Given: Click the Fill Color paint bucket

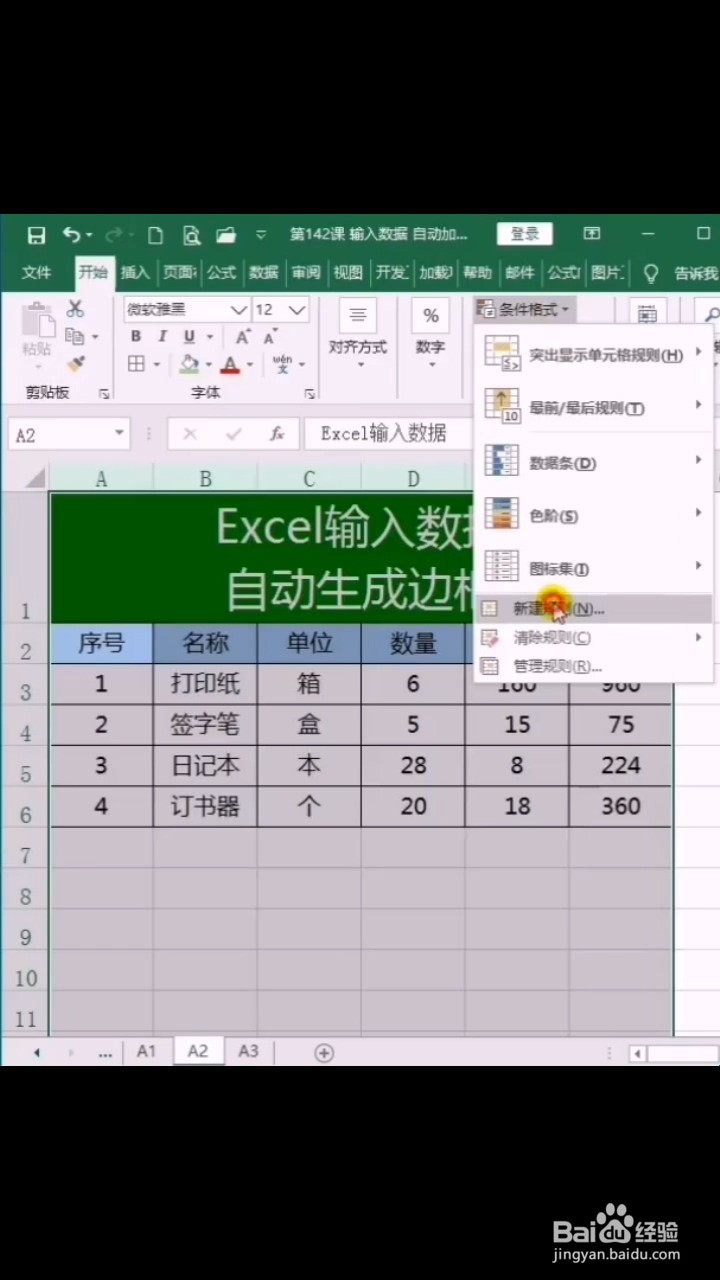Looking at the screenshot, I should pos(189,364).
